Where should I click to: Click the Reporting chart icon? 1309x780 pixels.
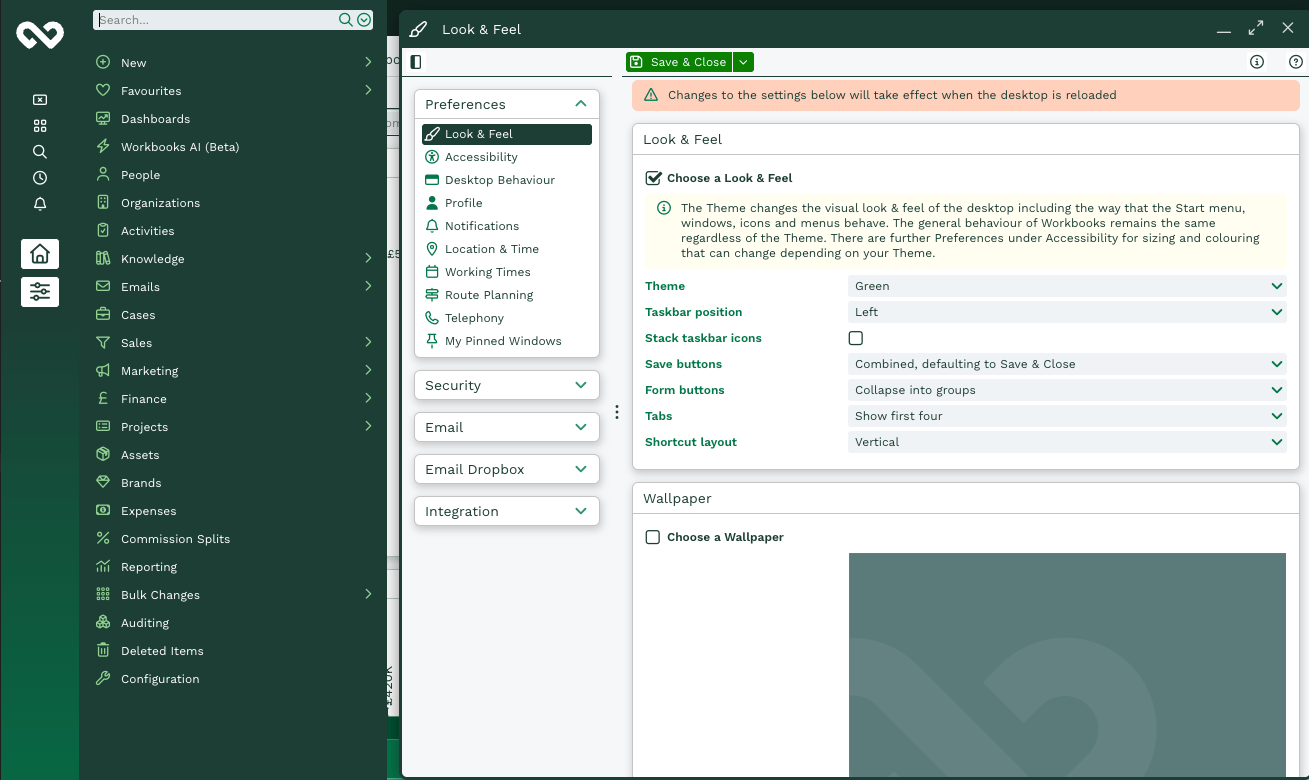[103, 566]
